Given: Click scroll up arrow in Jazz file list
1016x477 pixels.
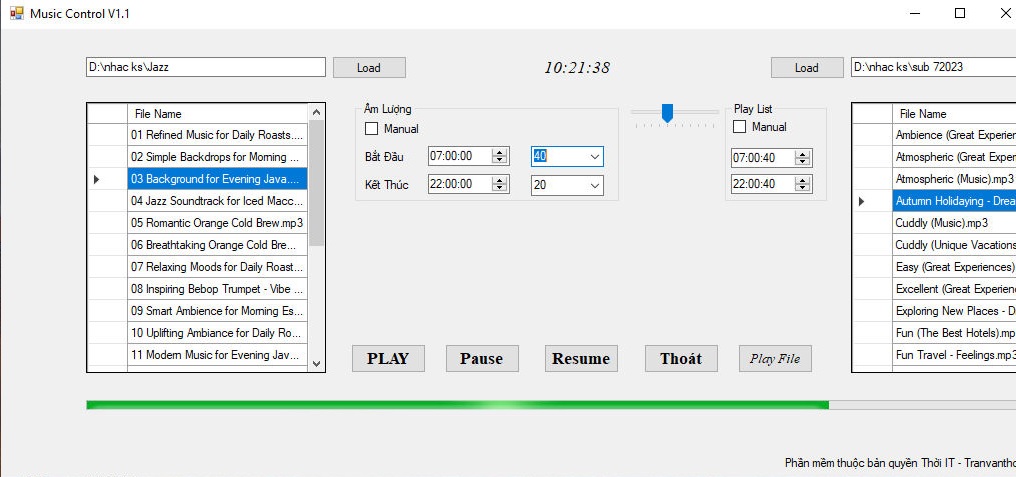Looking at the screenshot, I should click(317, 113).
